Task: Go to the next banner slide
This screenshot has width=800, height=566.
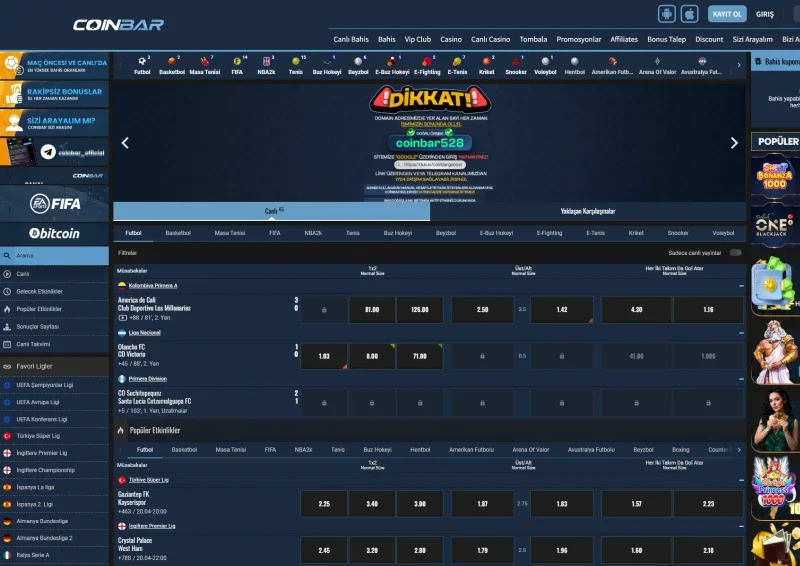Action: (x=734, y=143)
